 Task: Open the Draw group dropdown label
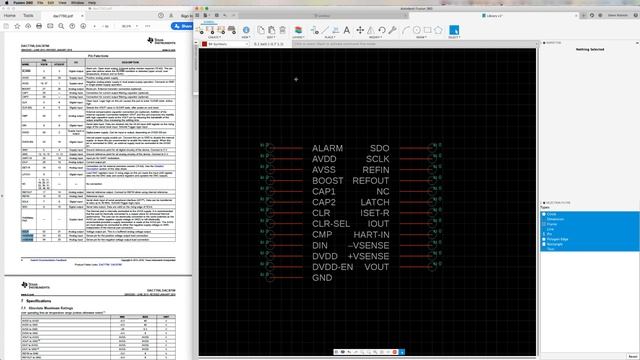click(x=421, y=37)
